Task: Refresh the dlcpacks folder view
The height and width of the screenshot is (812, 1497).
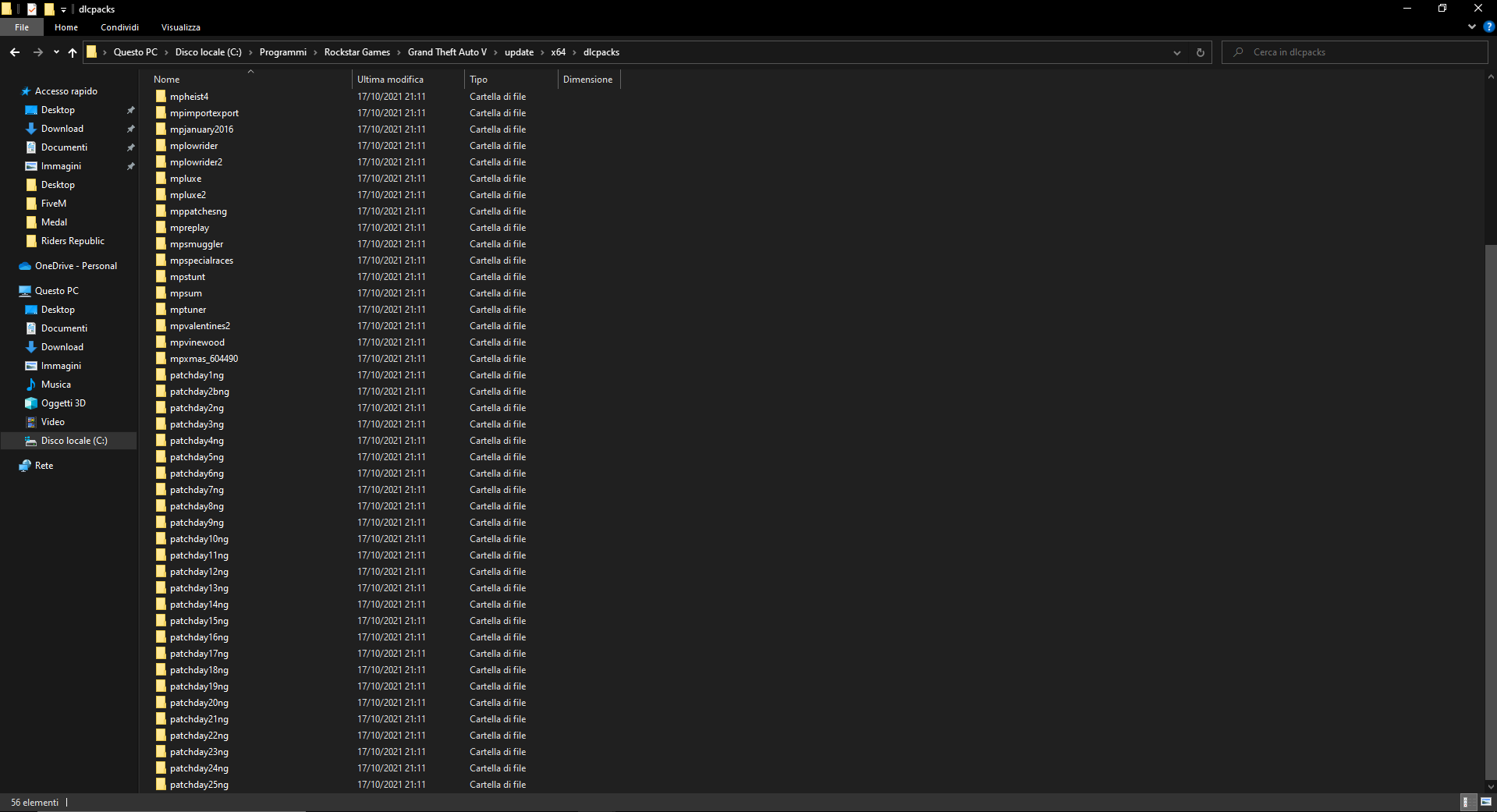Action: (1200, 52)
